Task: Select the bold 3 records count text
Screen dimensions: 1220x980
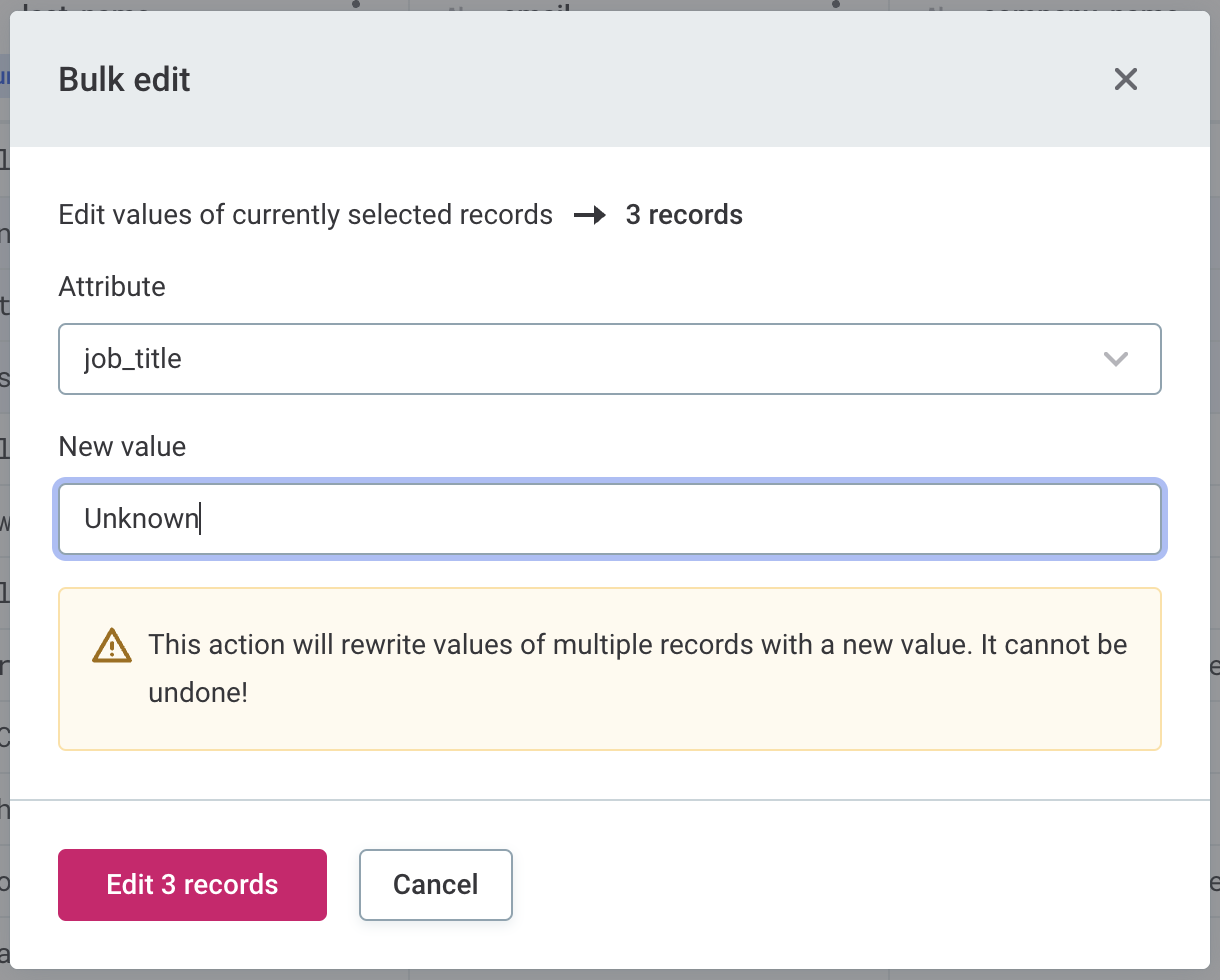Action: coord(684,215)
